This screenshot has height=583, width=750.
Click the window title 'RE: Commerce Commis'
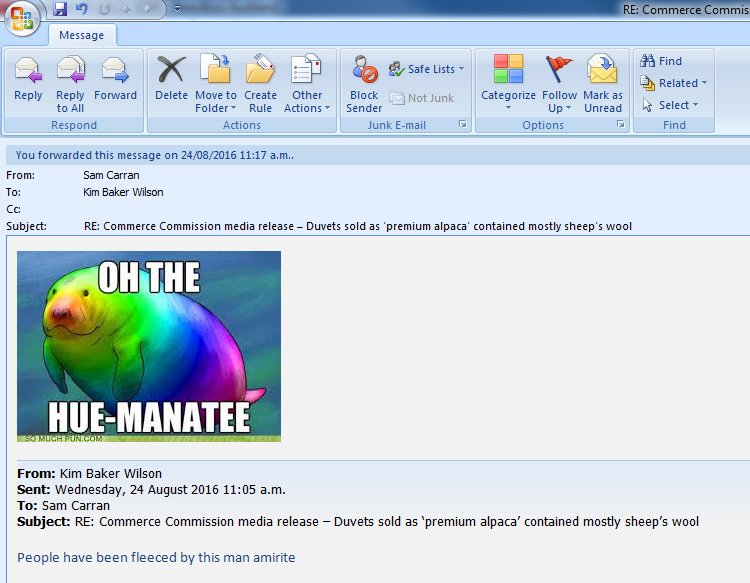[x=686, y=10]
